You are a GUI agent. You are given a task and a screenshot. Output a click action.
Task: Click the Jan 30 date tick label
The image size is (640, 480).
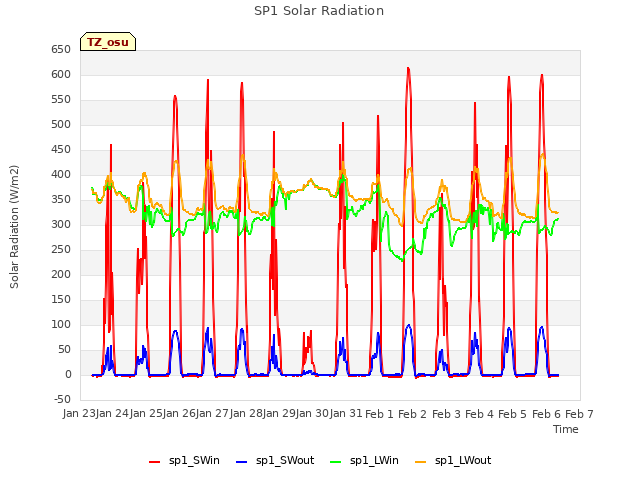click(312, 414)
